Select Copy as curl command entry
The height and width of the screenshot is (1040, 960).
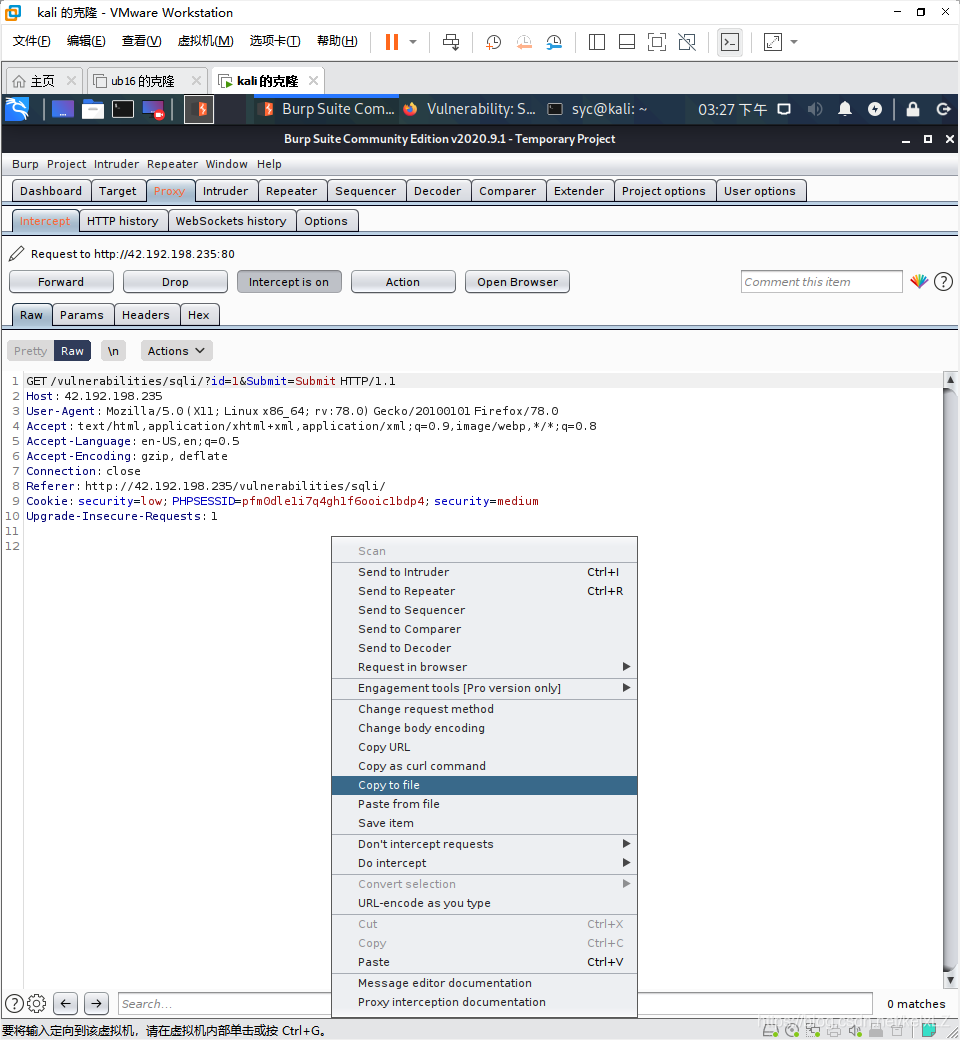coord(484,766)
